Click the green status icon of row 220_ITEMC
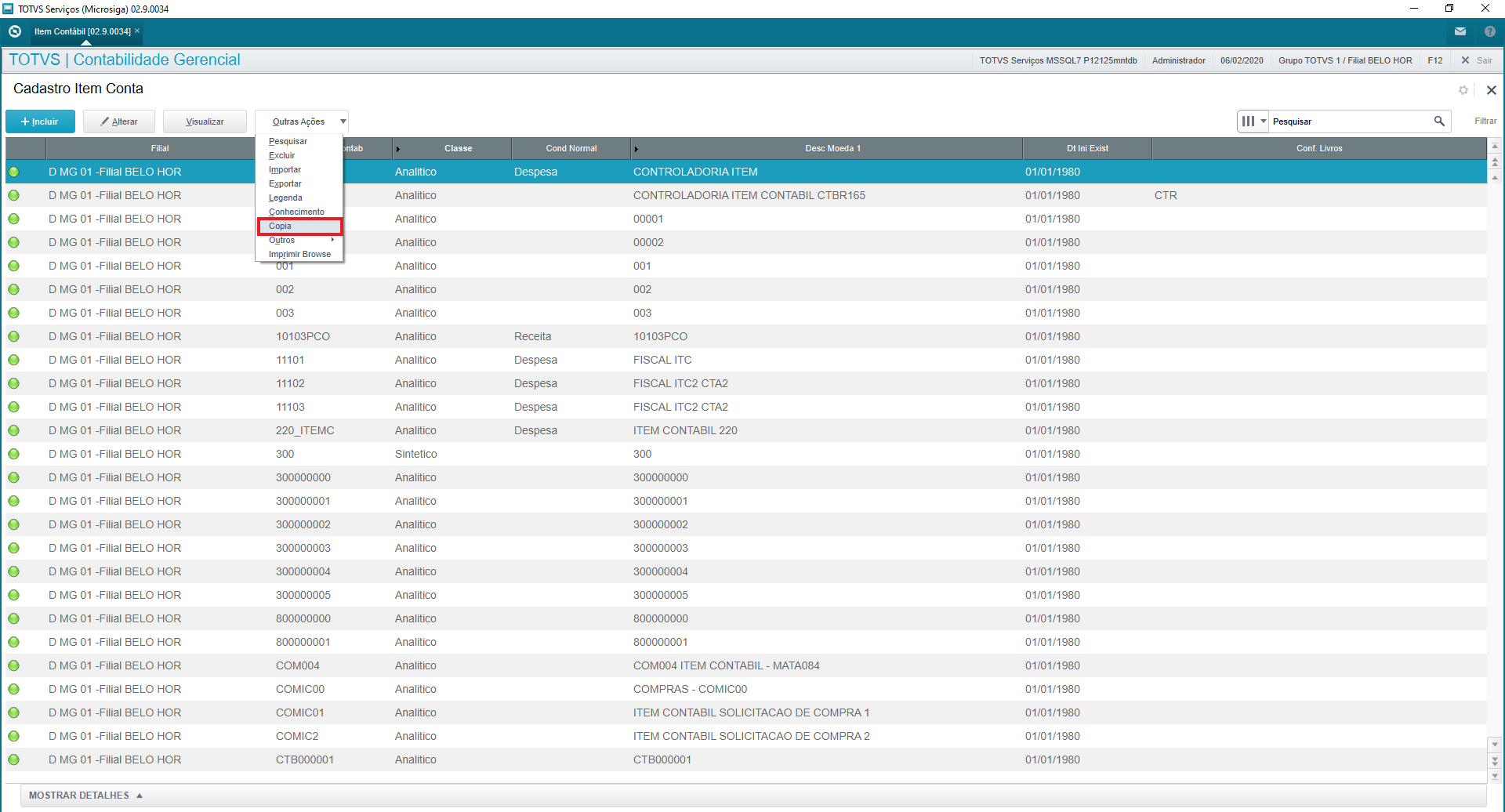Image resolution: width=1505 pixels, height=812 pixels. click(x=14, y=430)
